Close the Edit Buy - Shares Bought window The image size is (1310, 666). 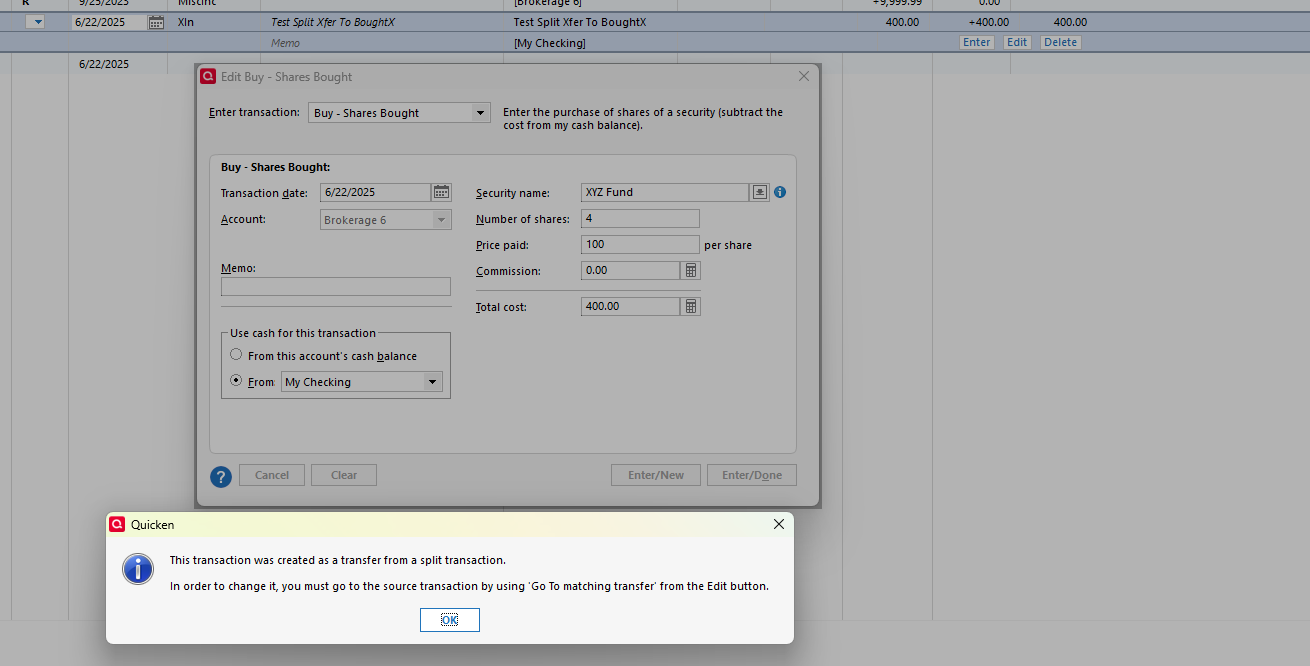(x=804, y=76)
